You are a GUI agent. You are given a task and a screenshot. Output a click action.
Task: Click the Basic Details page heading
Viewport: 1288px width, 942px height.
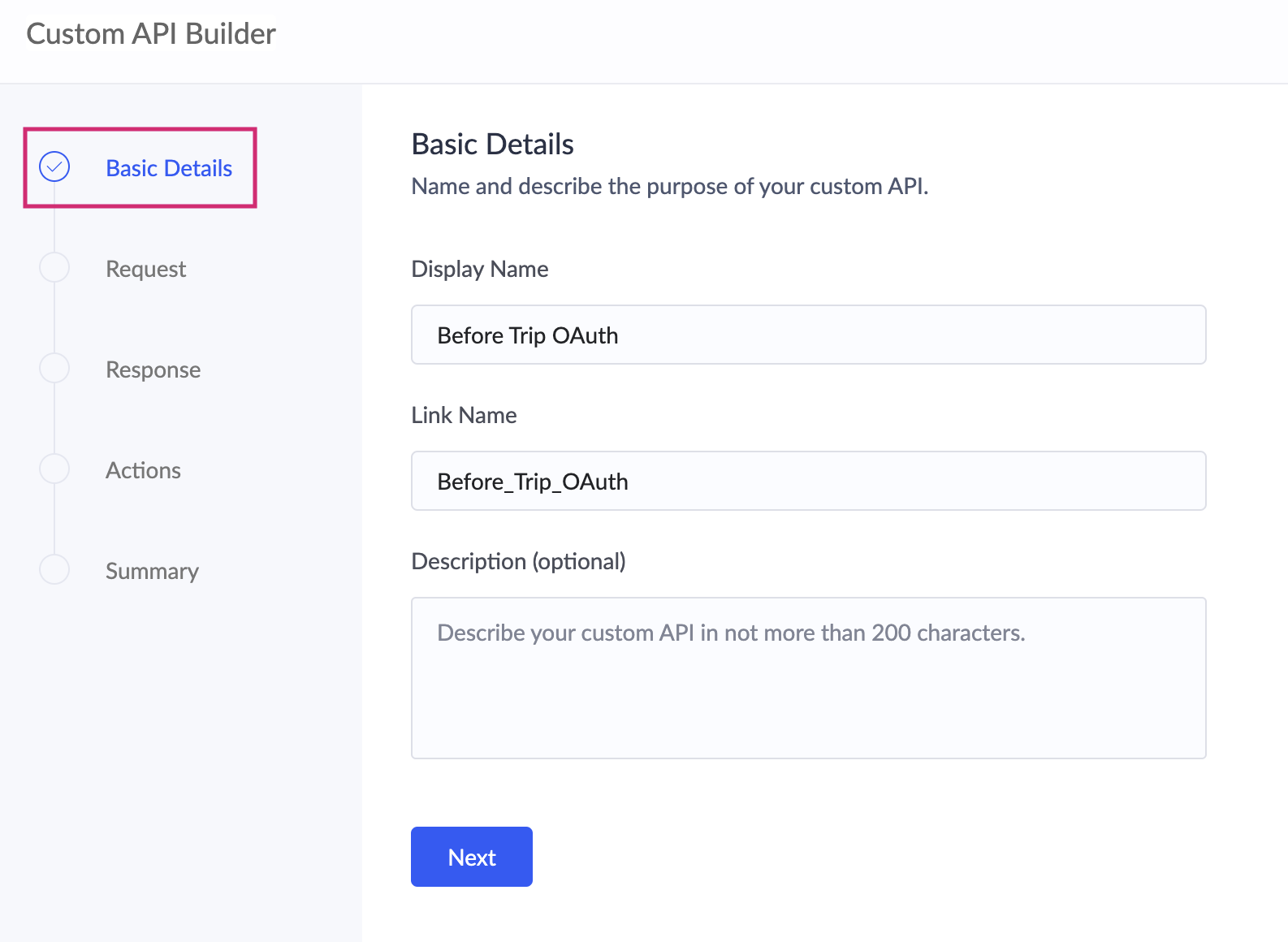click(492, 144)
